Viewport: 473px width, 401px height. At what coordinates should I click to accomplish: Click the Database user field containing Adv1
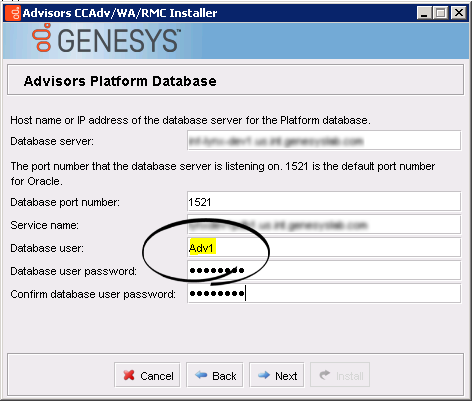(324, 247)
